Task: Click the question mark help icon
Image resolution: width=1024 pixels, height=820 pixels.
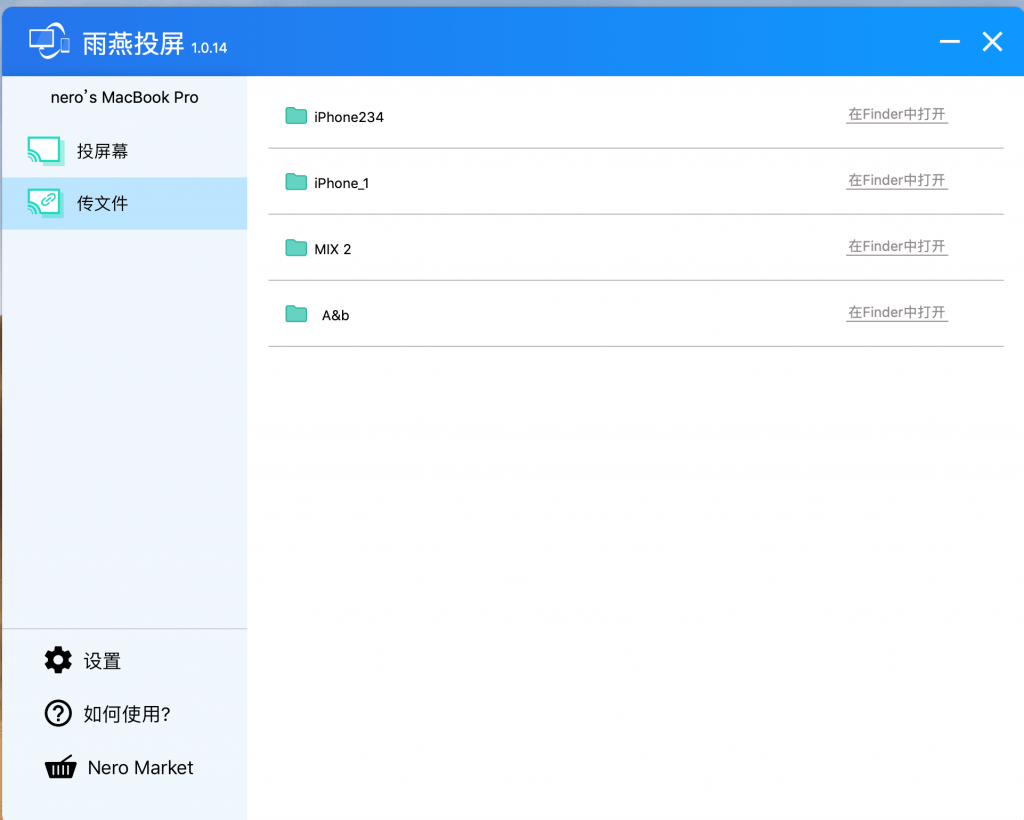Action: coord(59,713)
